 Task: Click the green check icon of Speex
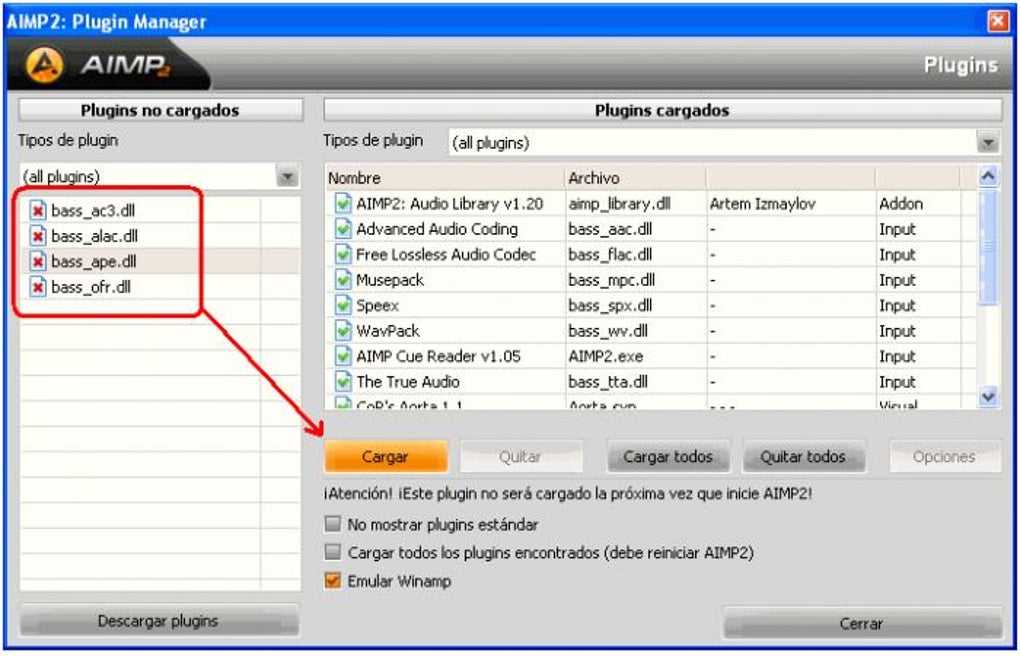coord(343,305)
